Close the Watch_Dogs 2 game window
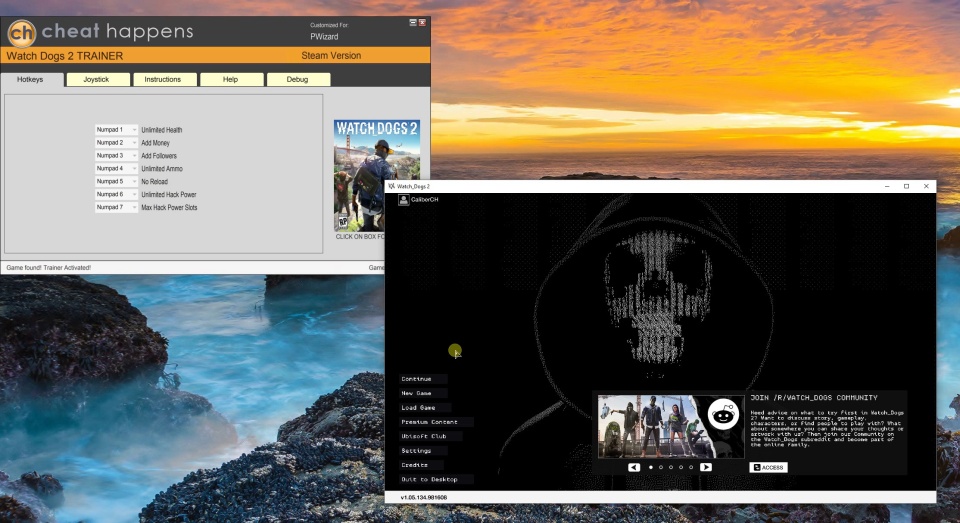Image resolution: width=960 pixels, height=523 pixels. [926, 186]
